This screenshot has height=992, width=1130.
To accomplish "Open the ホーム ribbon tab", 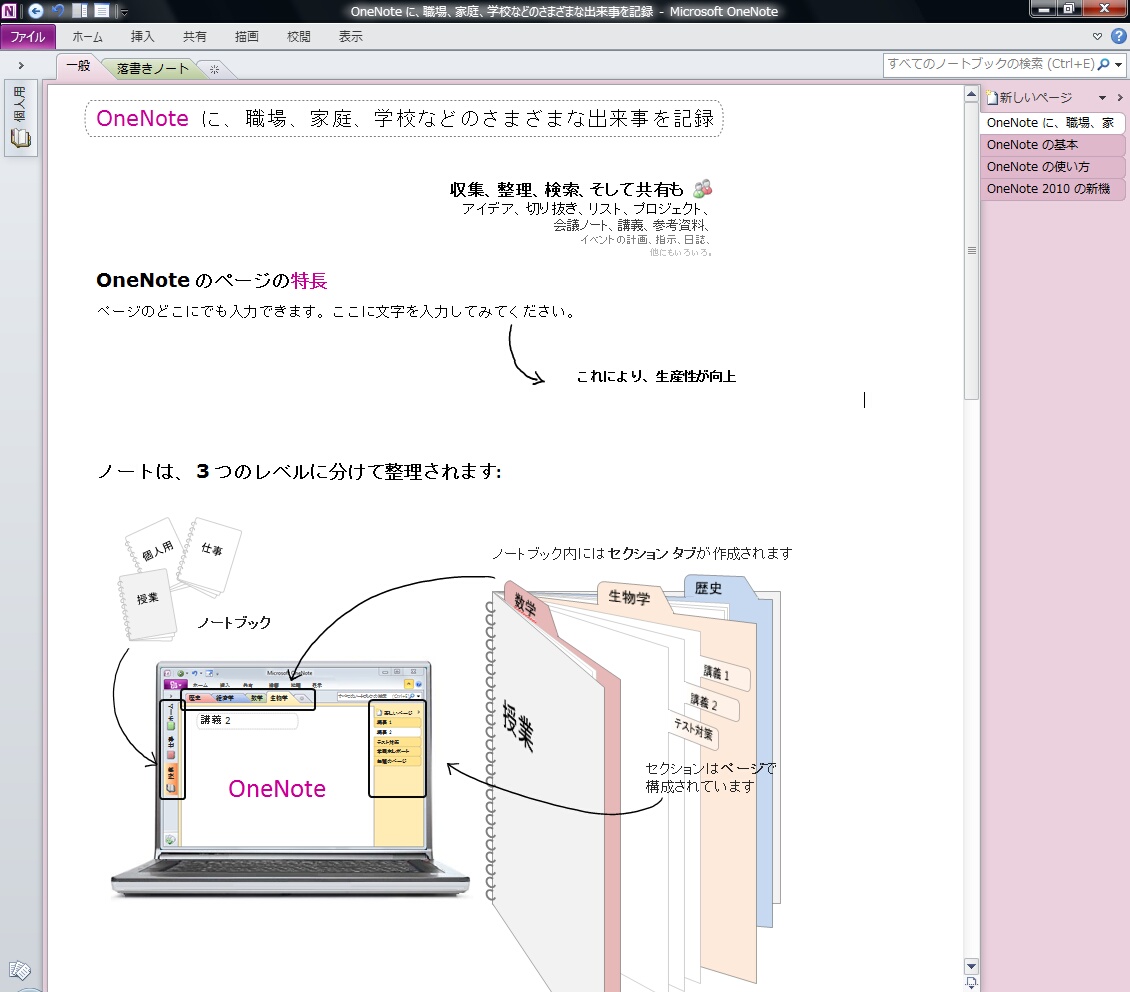I will pyautogui.click(x=87, y=37).
